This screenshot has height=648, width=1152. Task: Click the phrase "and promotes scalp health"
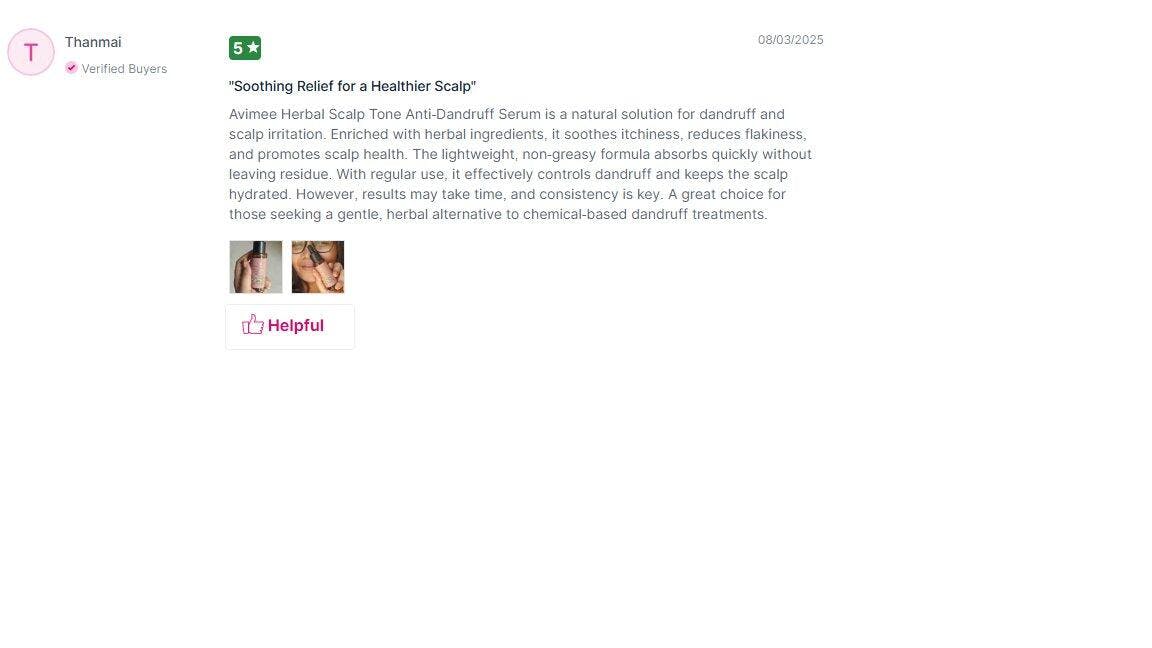[317, 154]
